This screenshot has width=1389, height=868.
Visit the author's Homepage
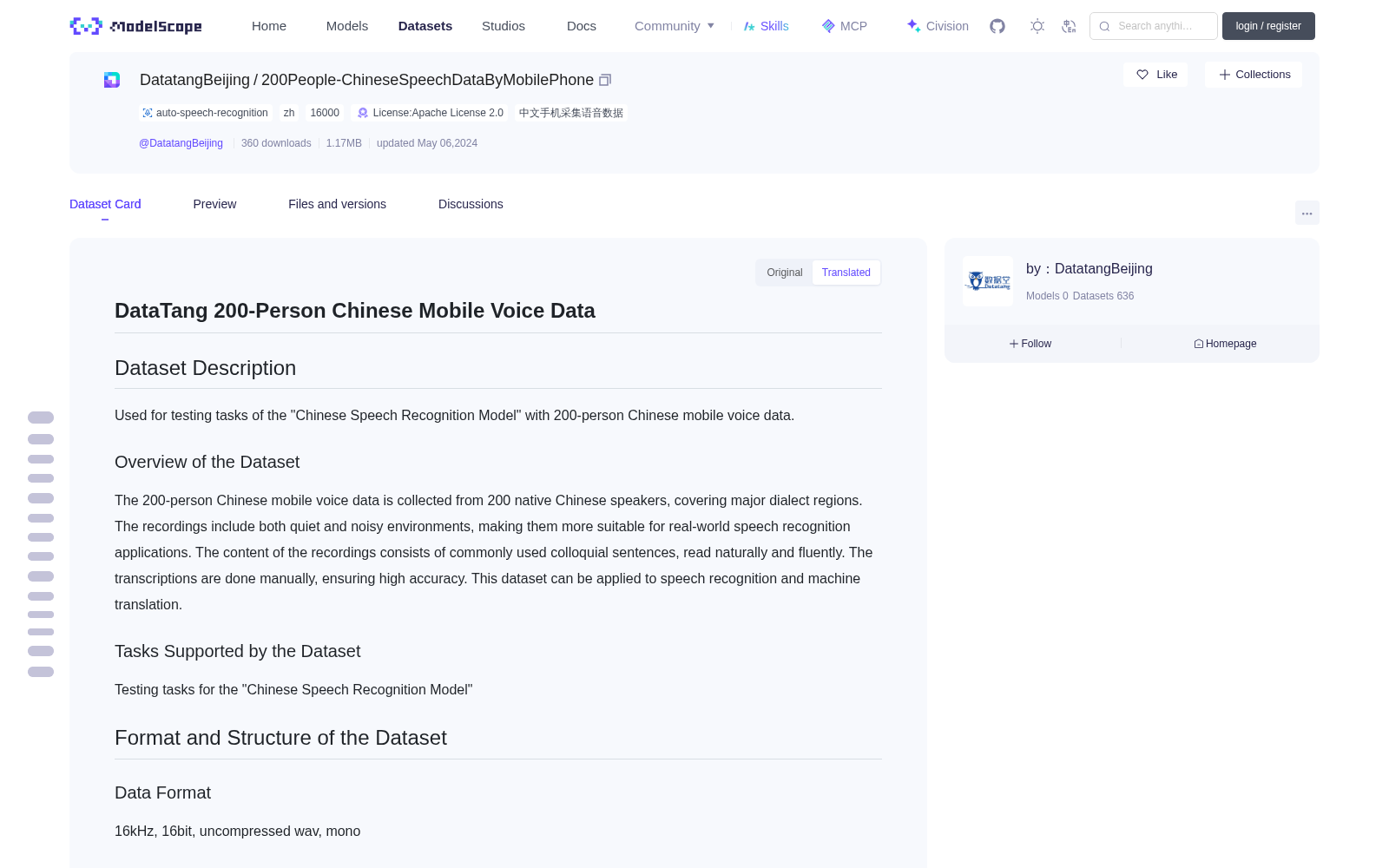[1225, 344]
